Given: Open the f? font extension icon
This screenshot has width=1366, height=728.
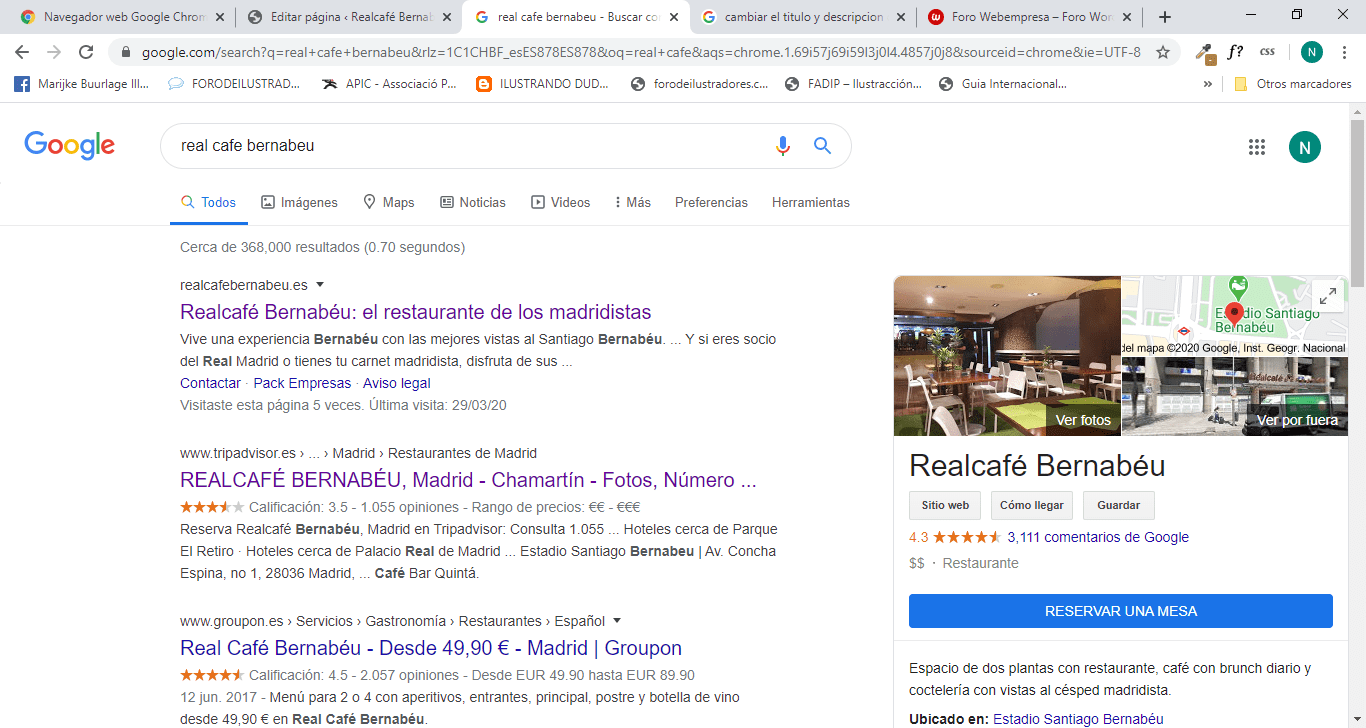Looking at the screenshot, I should [x=1236, y=52].
